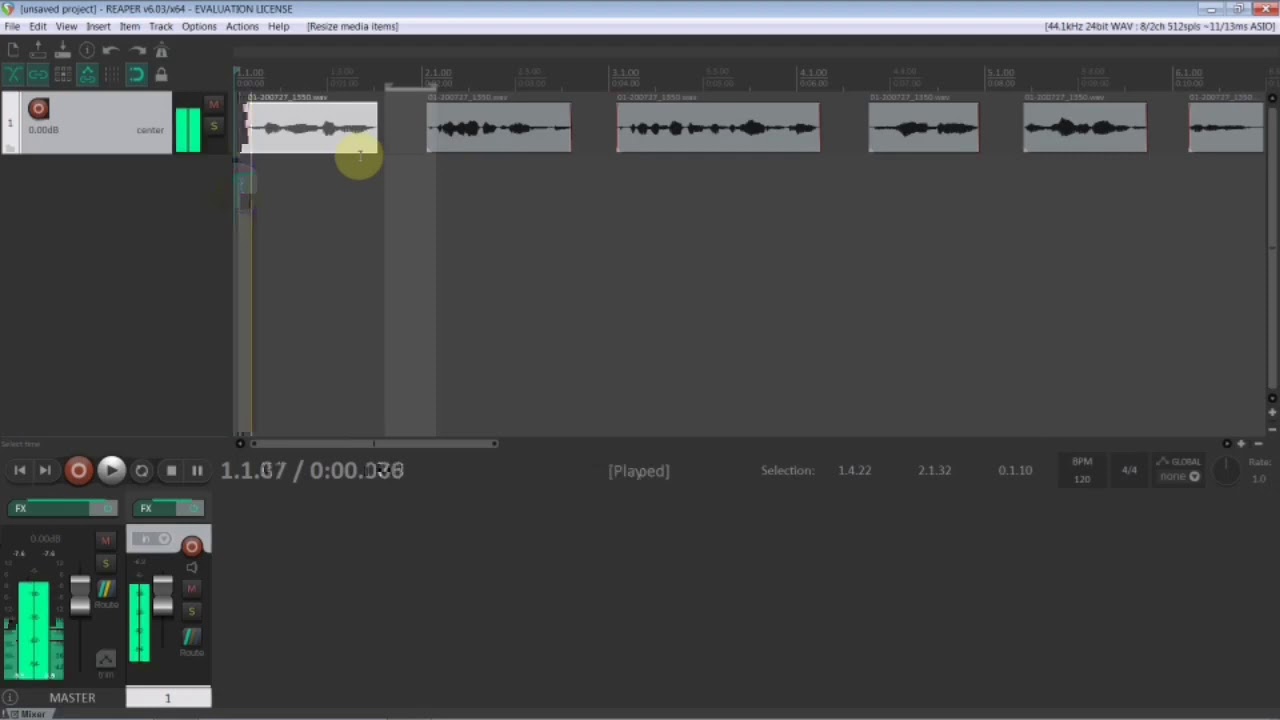Viewport: 1280px width, 720px height.
Task: Toggle the metronome icon
Action: [x=161, y=50]
